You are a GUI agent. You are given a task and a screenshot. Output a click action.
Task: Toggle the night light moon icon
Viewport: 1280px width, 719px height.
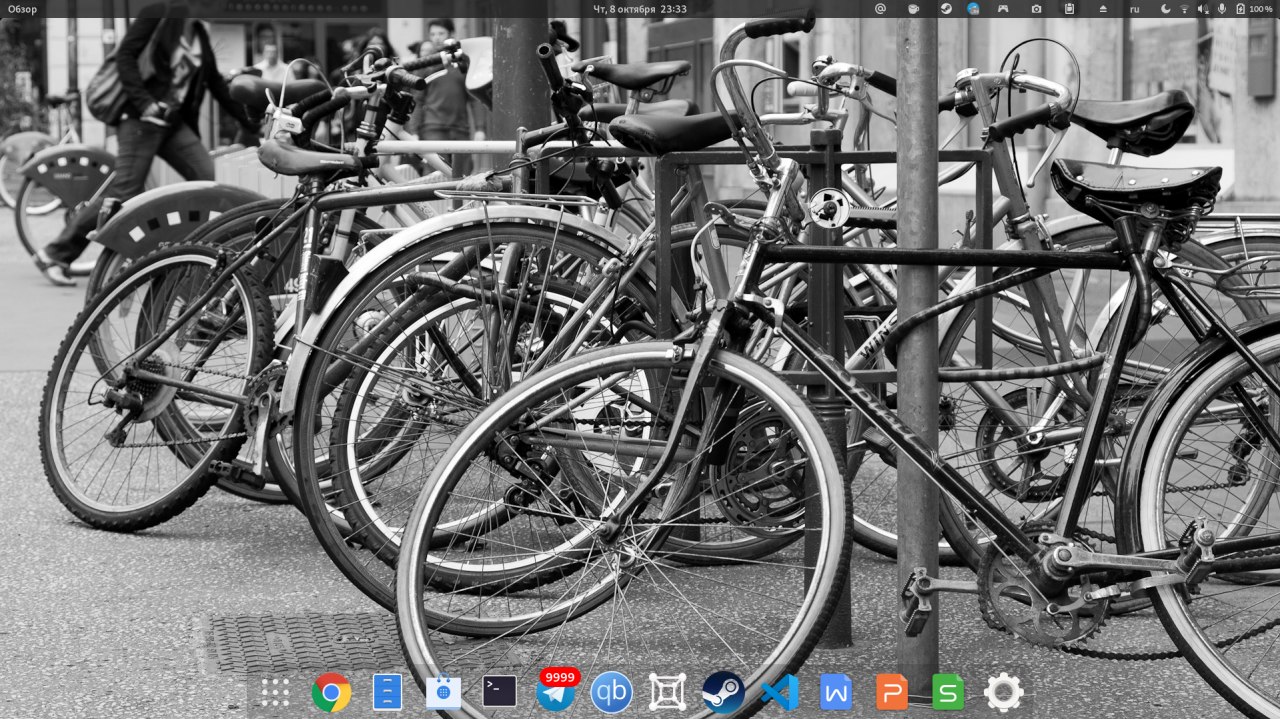point(1166,9)
